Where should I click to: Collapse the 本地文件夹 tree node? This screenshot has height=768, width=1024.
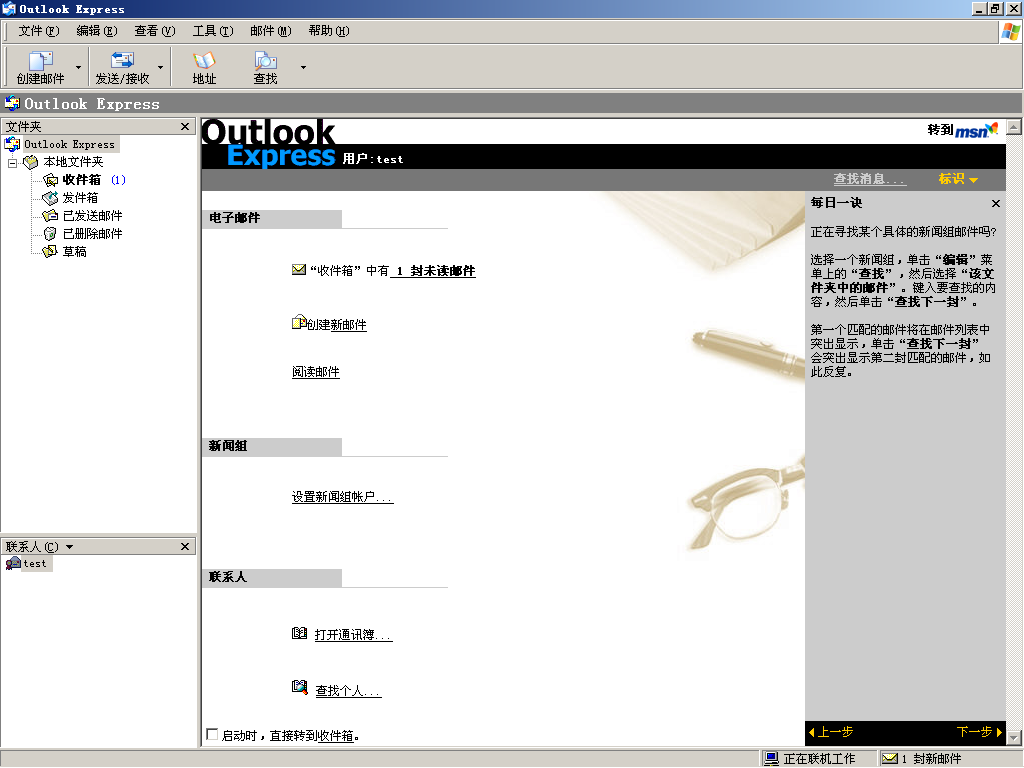pyautogui.click(x=12, y=162)
